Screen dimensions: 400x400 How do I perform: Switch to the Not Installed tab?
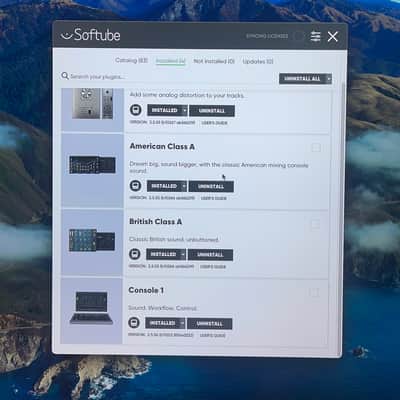pos(214,61)
